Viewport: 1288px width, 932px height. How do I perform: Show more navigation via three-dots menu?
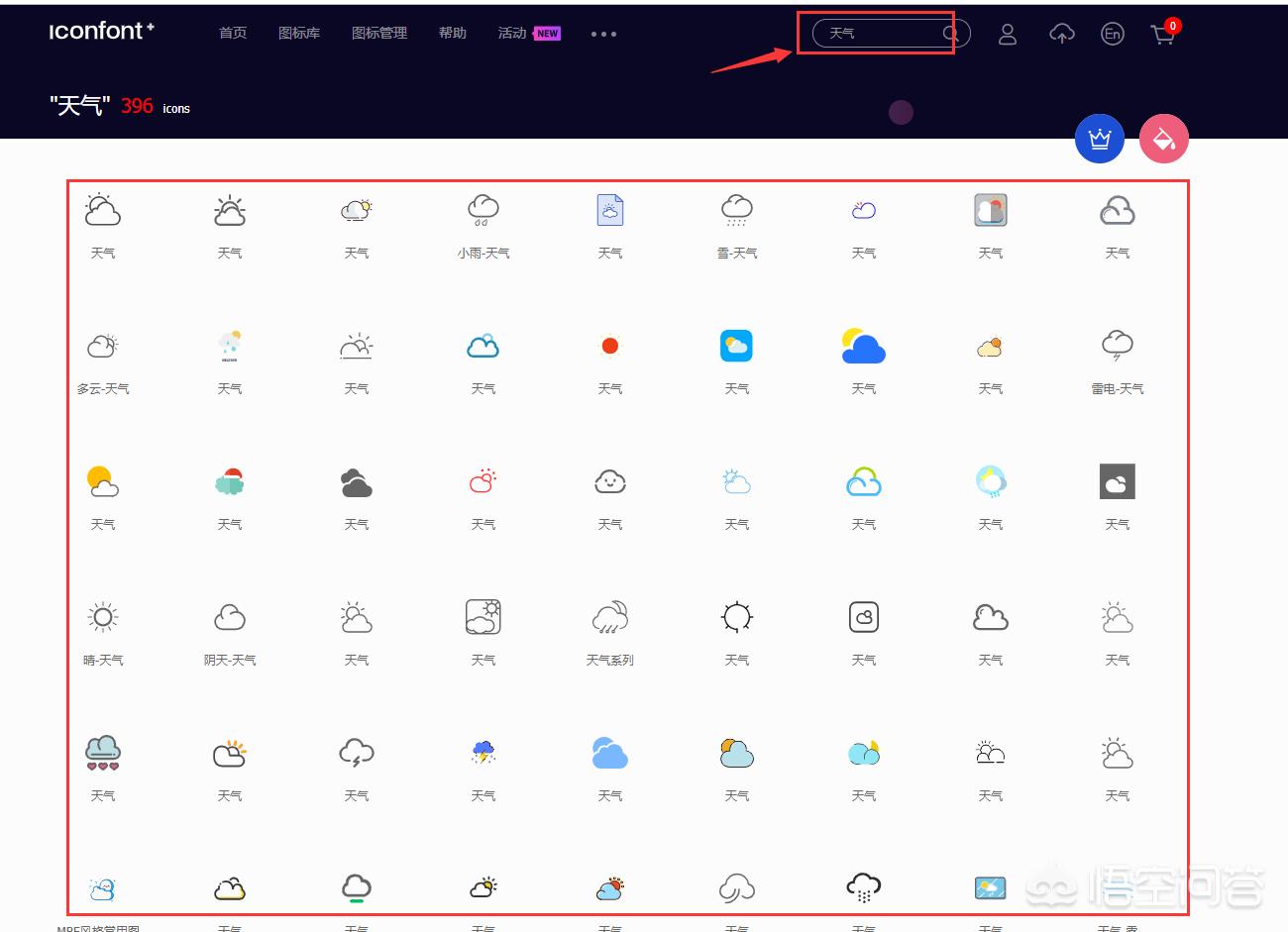[x=603, y=34]
